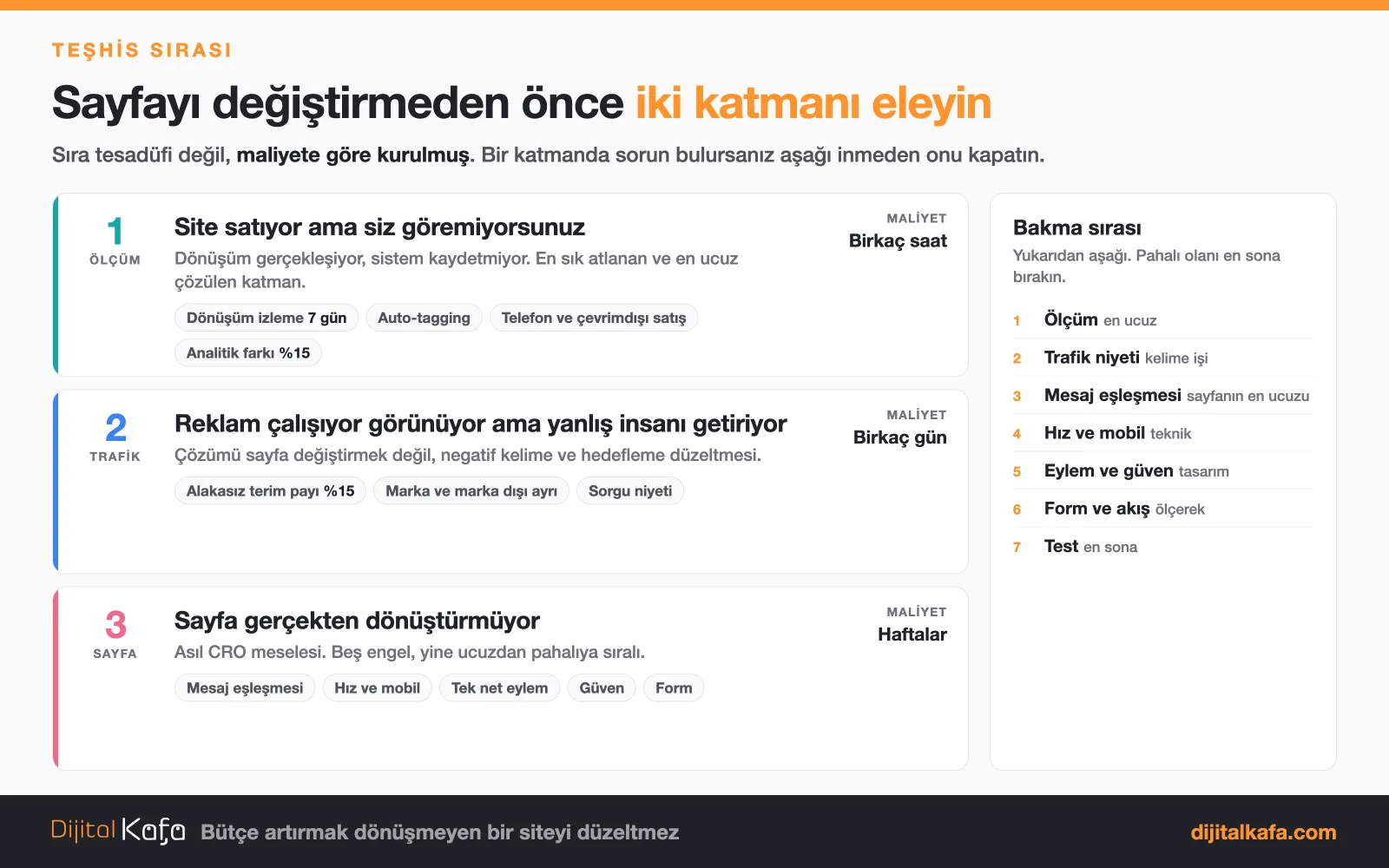Select list row 'Form ve akış ölçerek'
Viewport: 1389px width, 868px height.
(1162, 509)
